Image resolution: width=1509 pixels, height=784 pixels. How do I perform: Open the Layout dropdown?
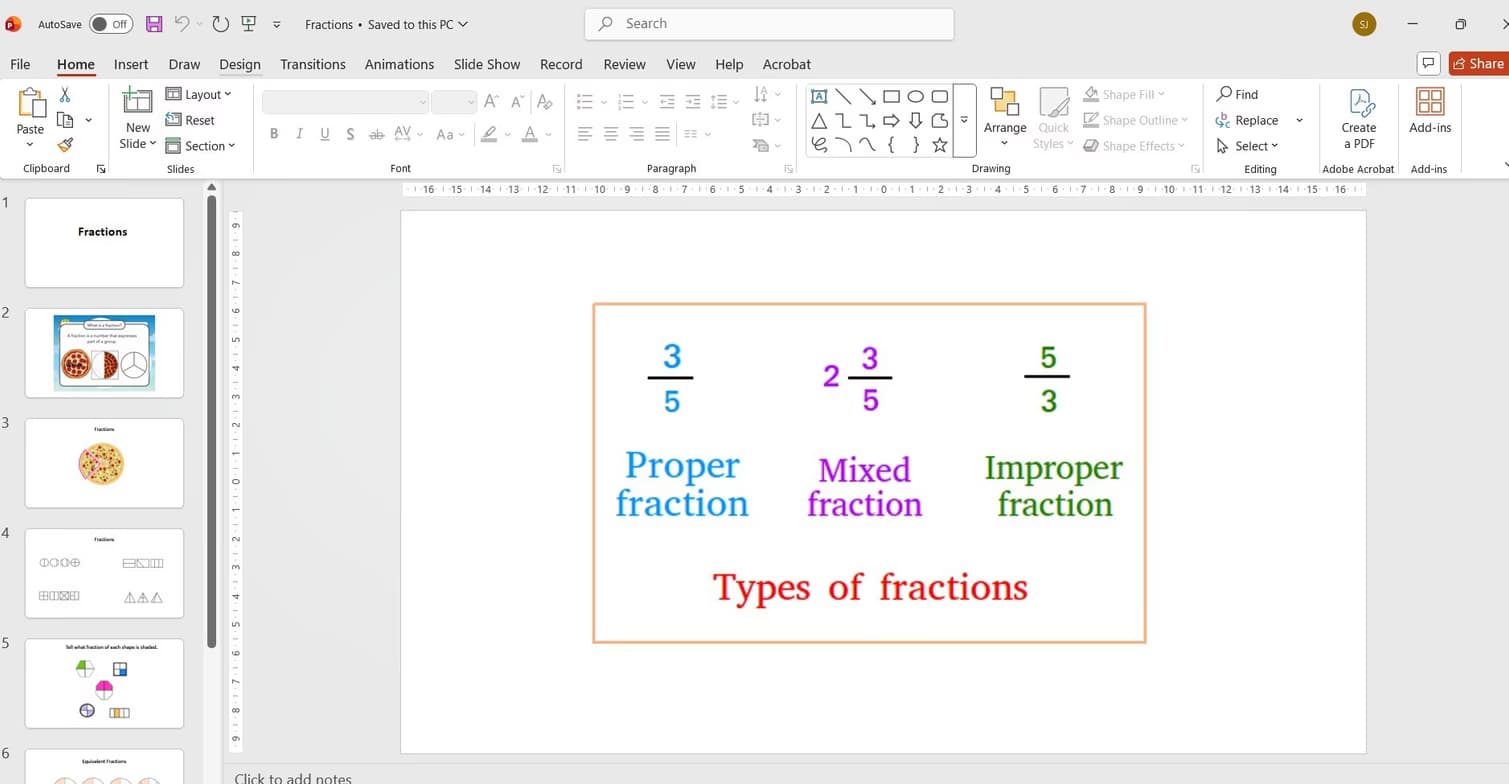click(202, 94)
